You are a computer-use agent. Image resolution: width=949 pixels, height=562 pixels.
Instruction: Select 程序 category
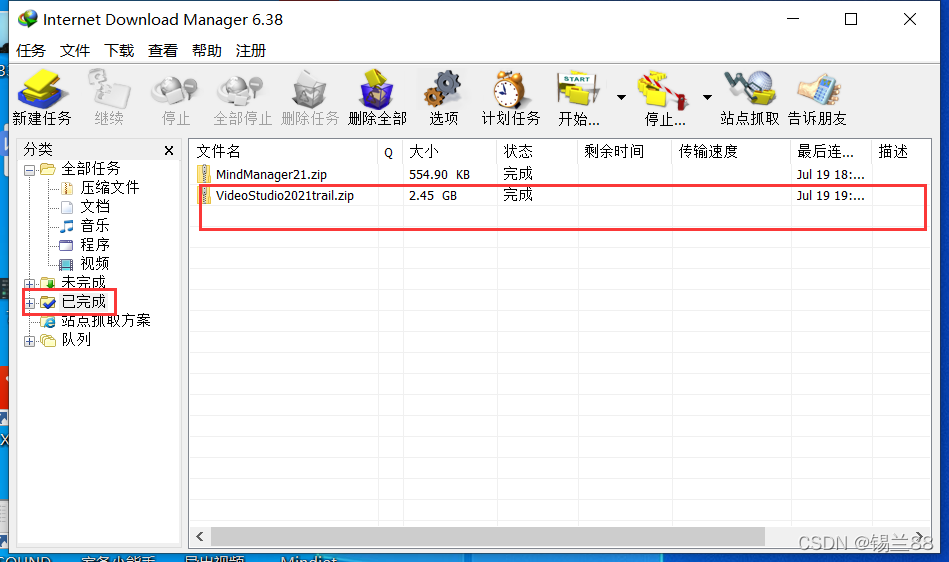[95, 244]
